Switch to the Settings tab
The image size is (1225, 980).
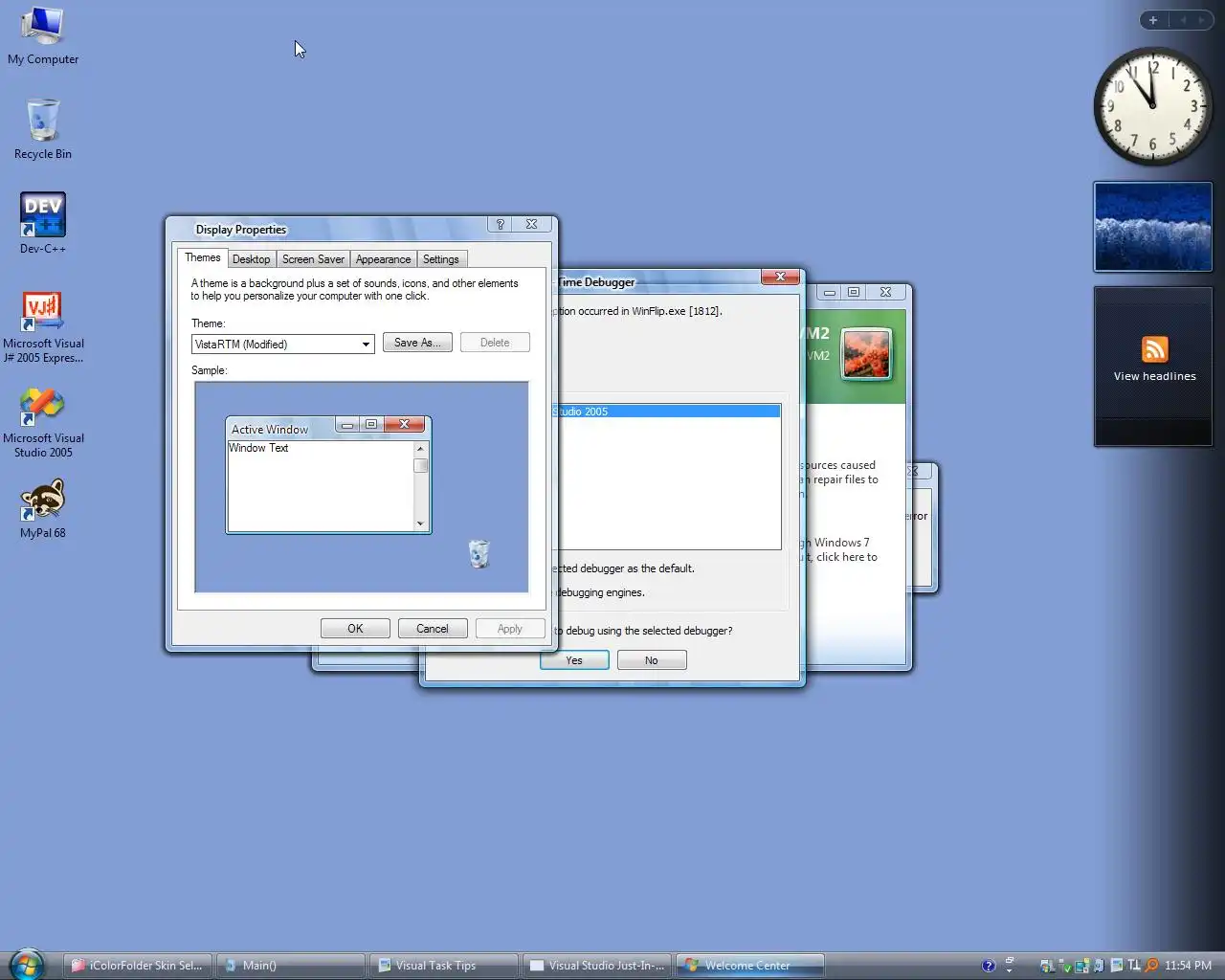coord(440,259)
